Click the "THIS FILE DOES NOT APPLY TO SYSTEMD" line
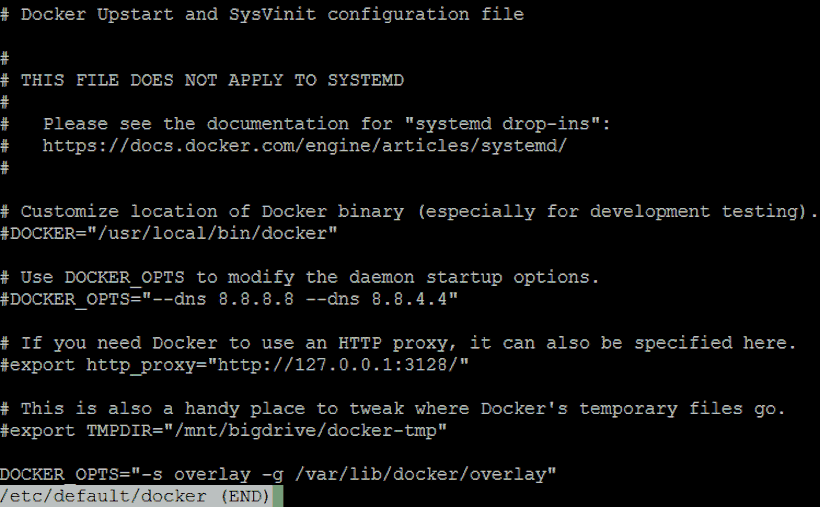 tap(212, 80)
